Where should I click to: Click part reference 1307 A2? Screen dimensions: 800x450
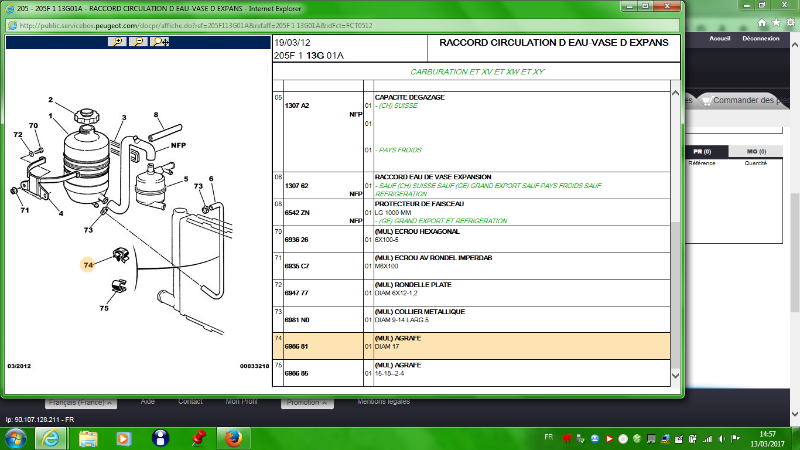297,106
